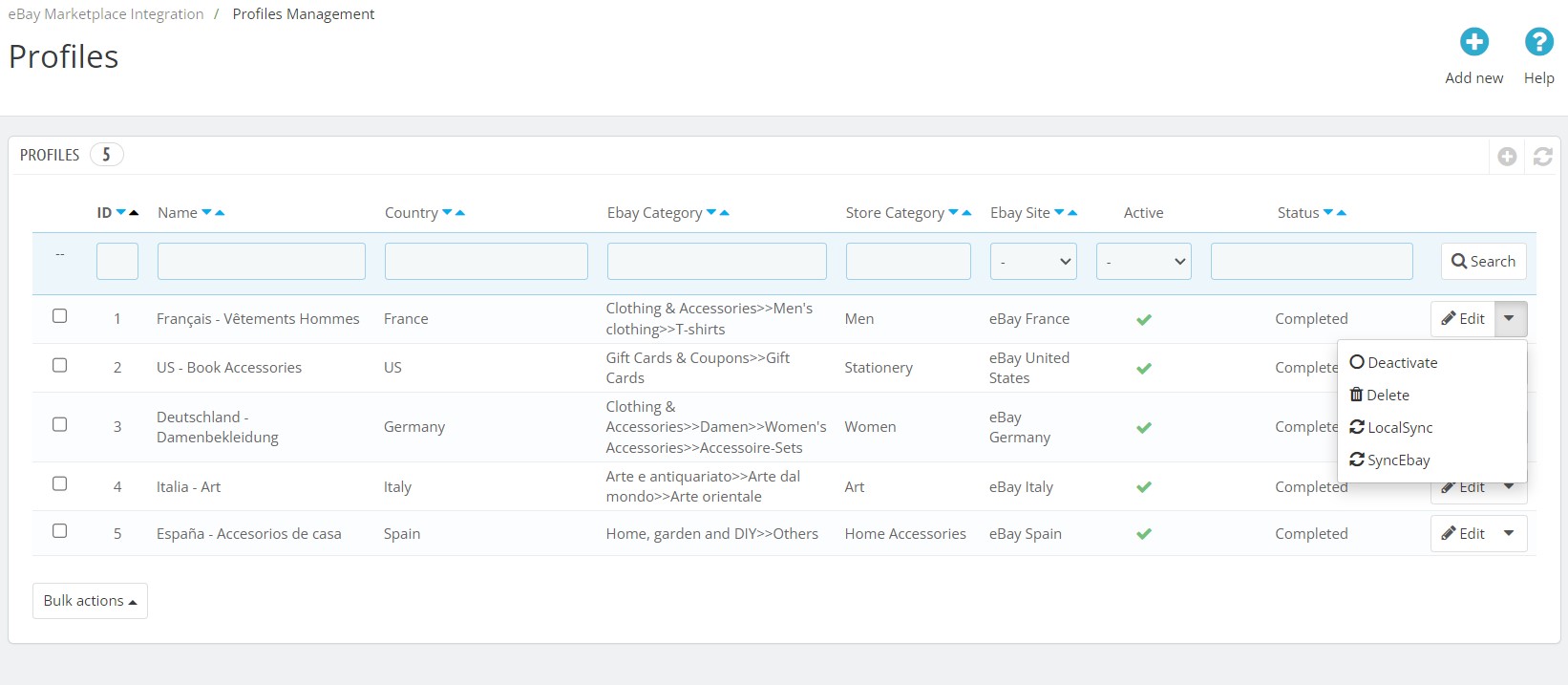
Task: Focus the ID filter field
Action: pyautogui.click(x=117, y=262)
